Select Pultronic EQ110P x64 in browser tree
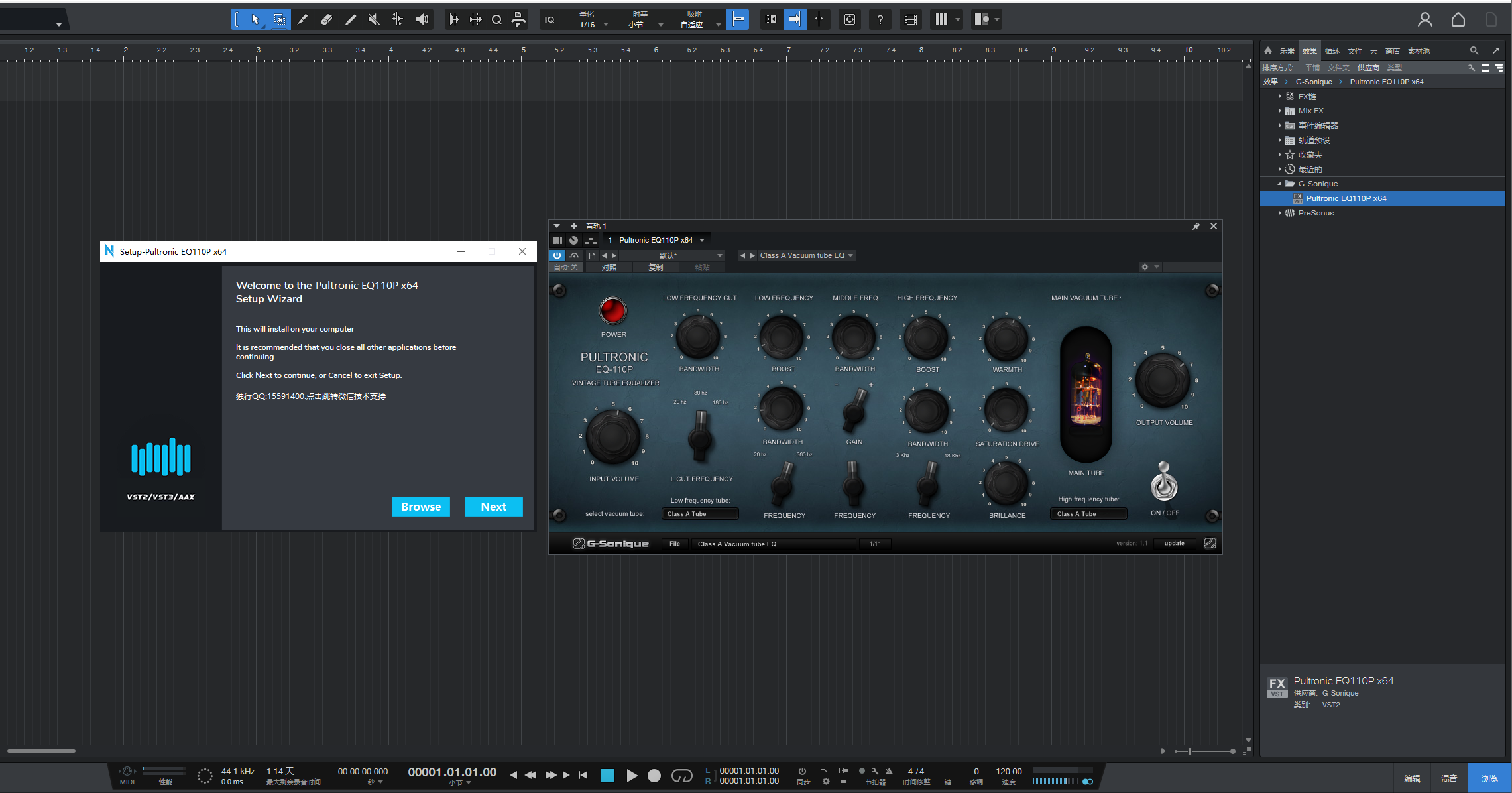1512x793 pixels. [x=1383, y=198]
